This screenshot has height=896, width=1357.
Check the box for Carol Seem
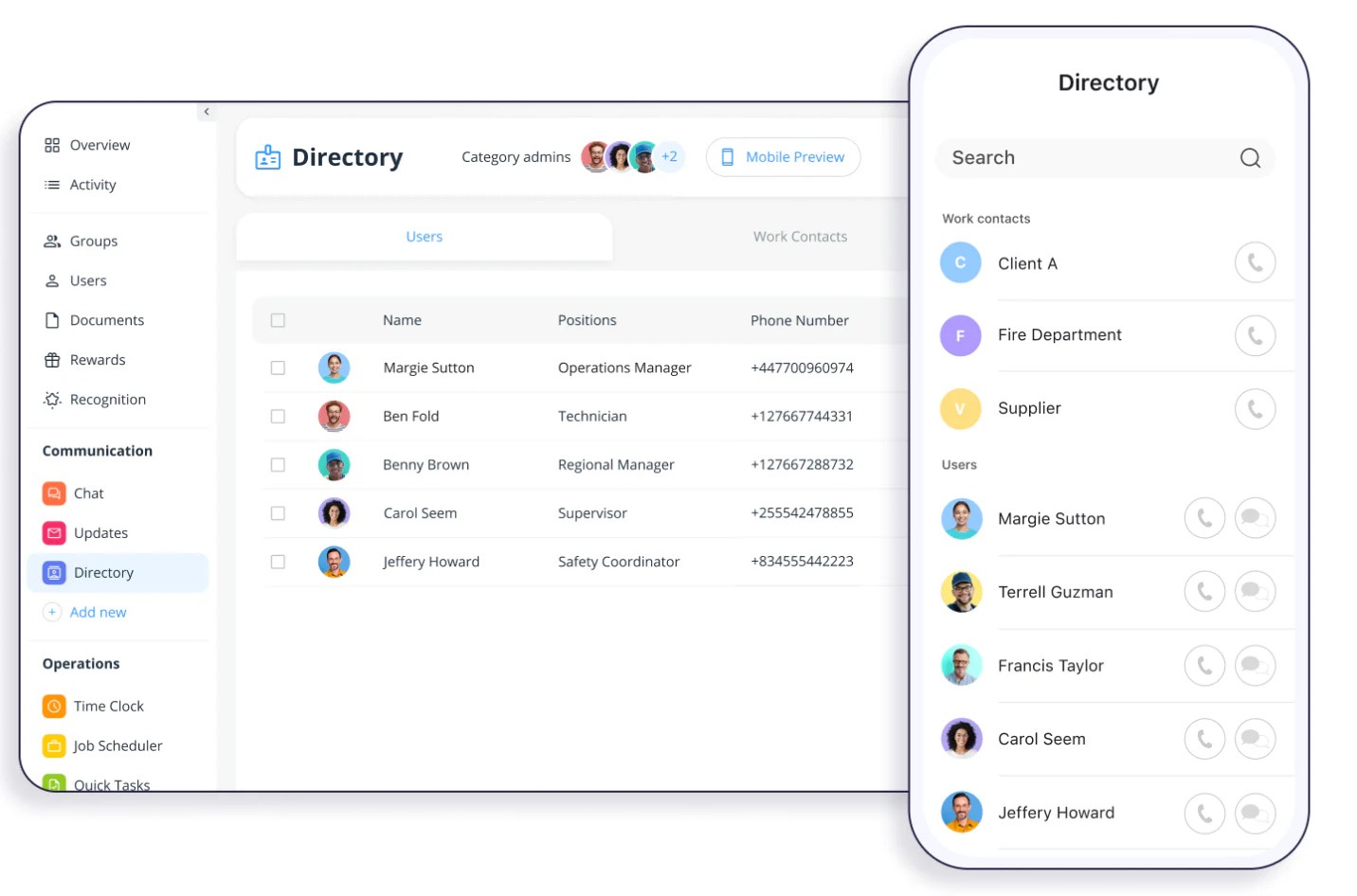(x=278, y=513)
